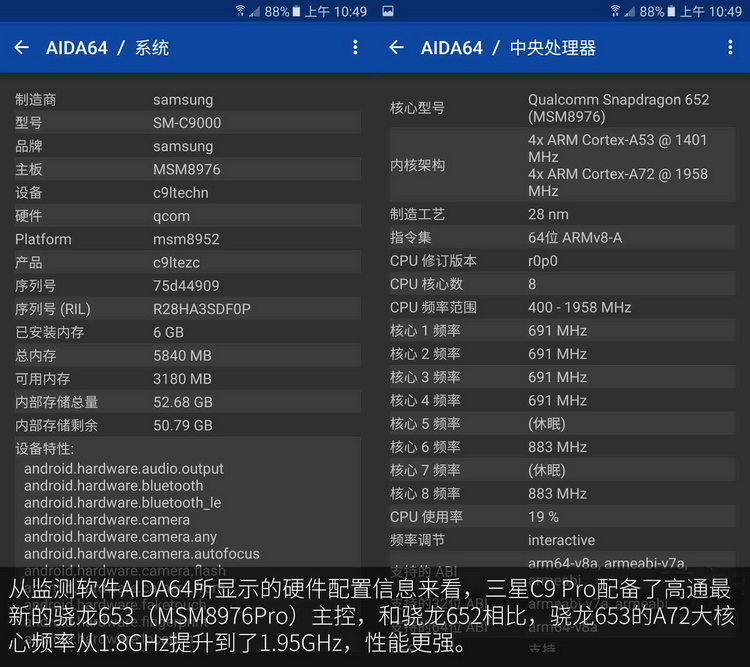Select the SM-C9000 model value
This screenshot has width=750, height=667.
pyautogui.click(x=187, y=123)
